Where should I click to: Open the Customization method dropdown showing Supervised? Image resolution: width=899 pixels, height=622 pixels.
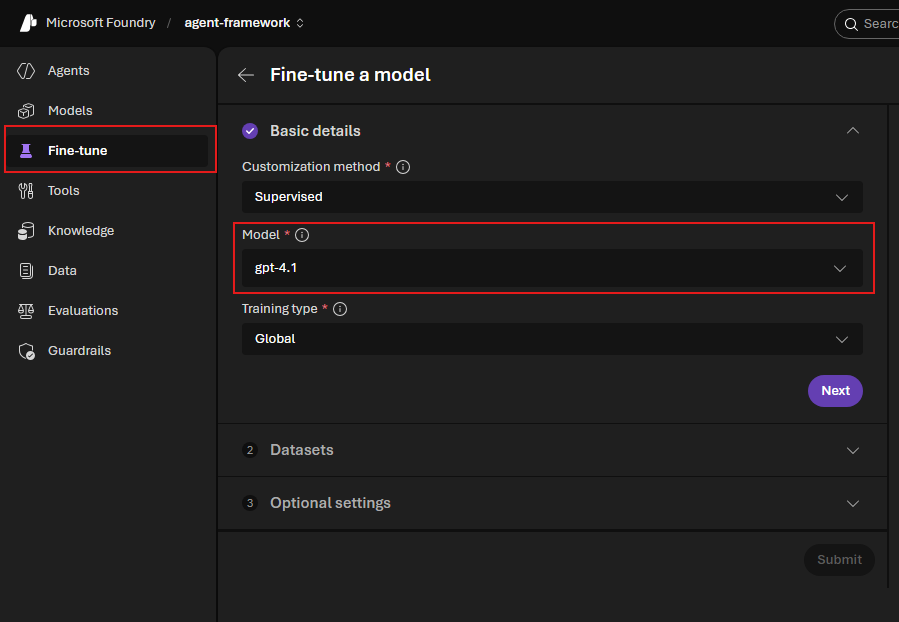(x=551, y=197)
